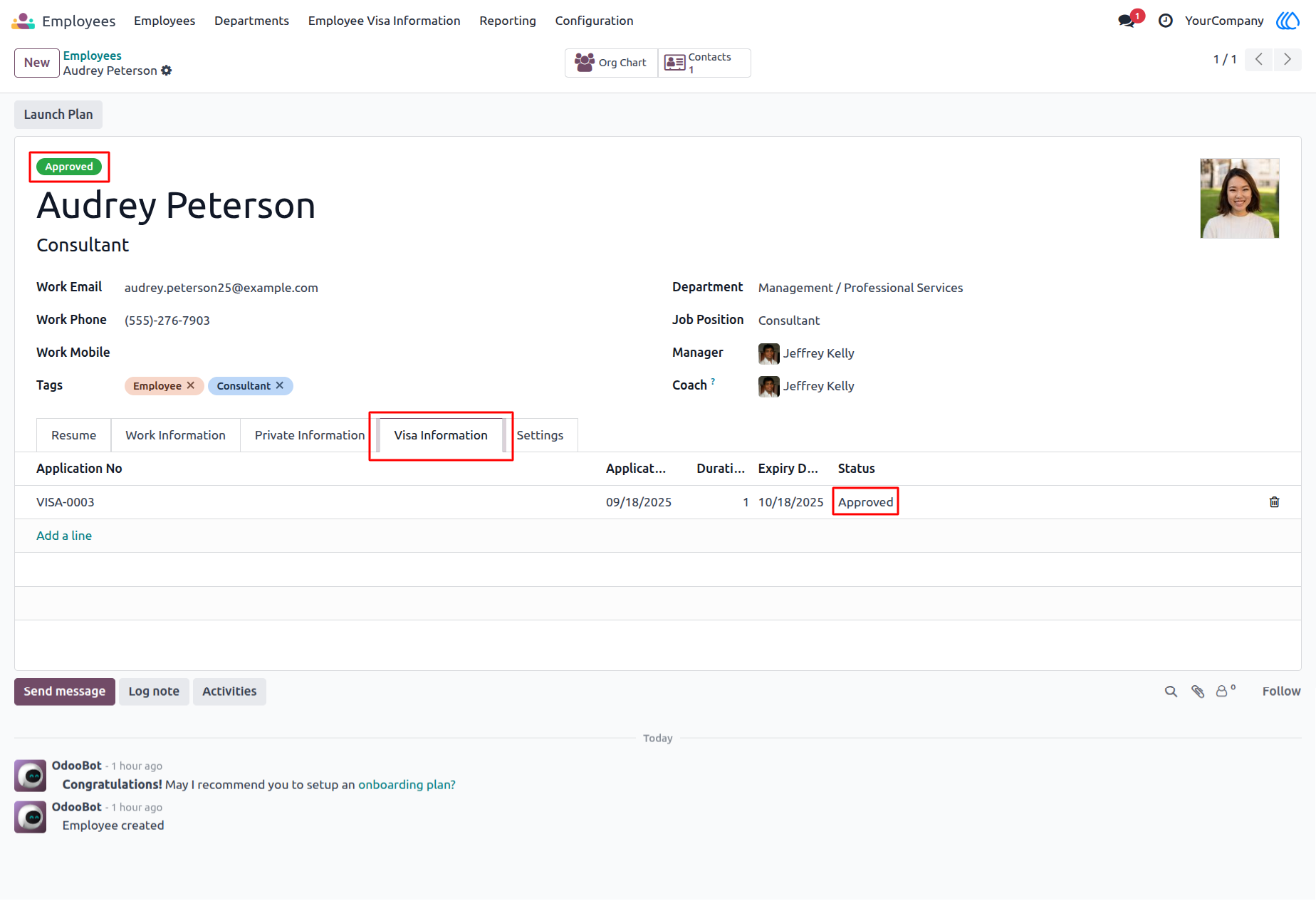The image size is (1316, 901).
Task: Attach files with paperclip icon
Action: pos(1198,692)
